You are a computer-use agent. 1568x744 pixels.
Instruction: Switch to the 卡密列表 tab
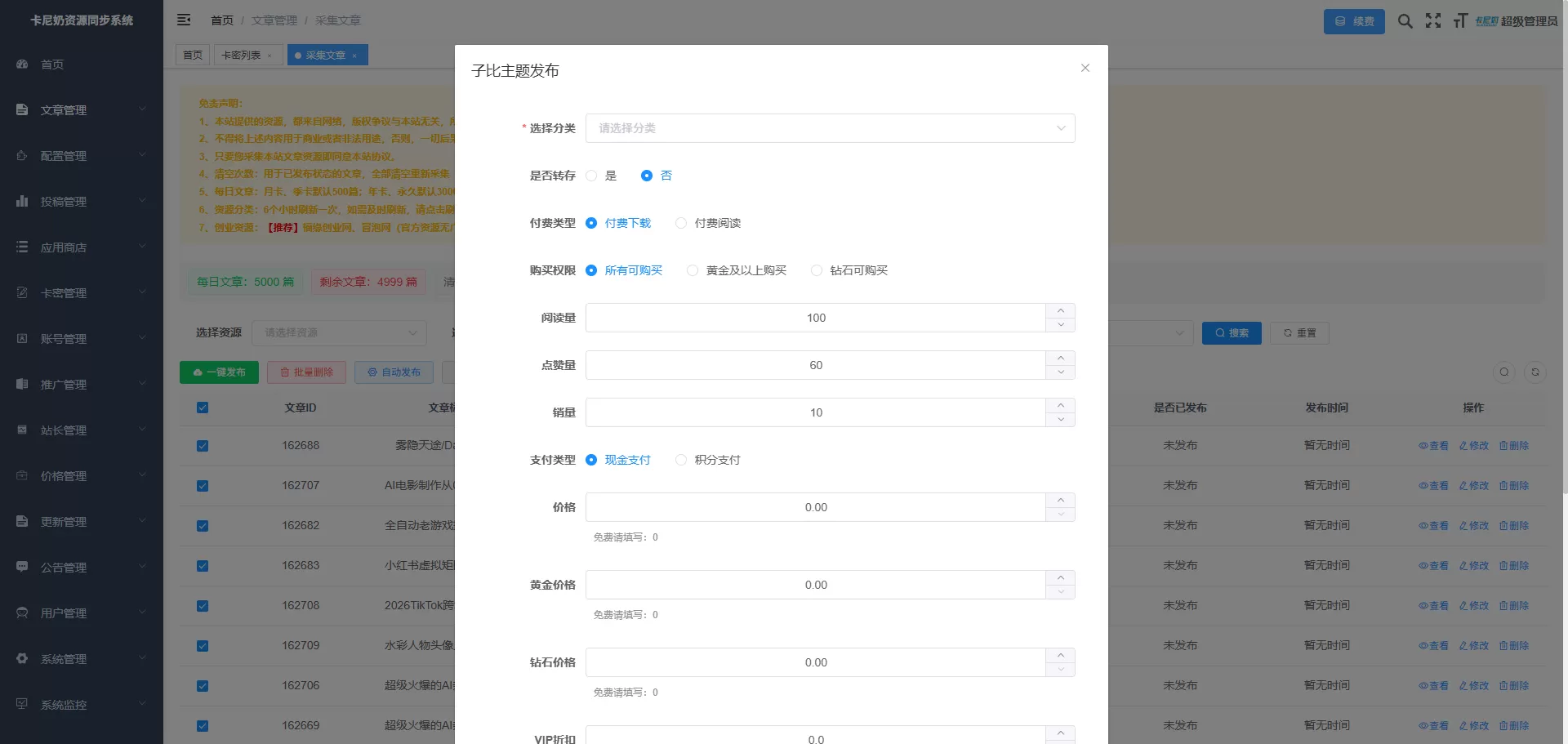point(241,55)
